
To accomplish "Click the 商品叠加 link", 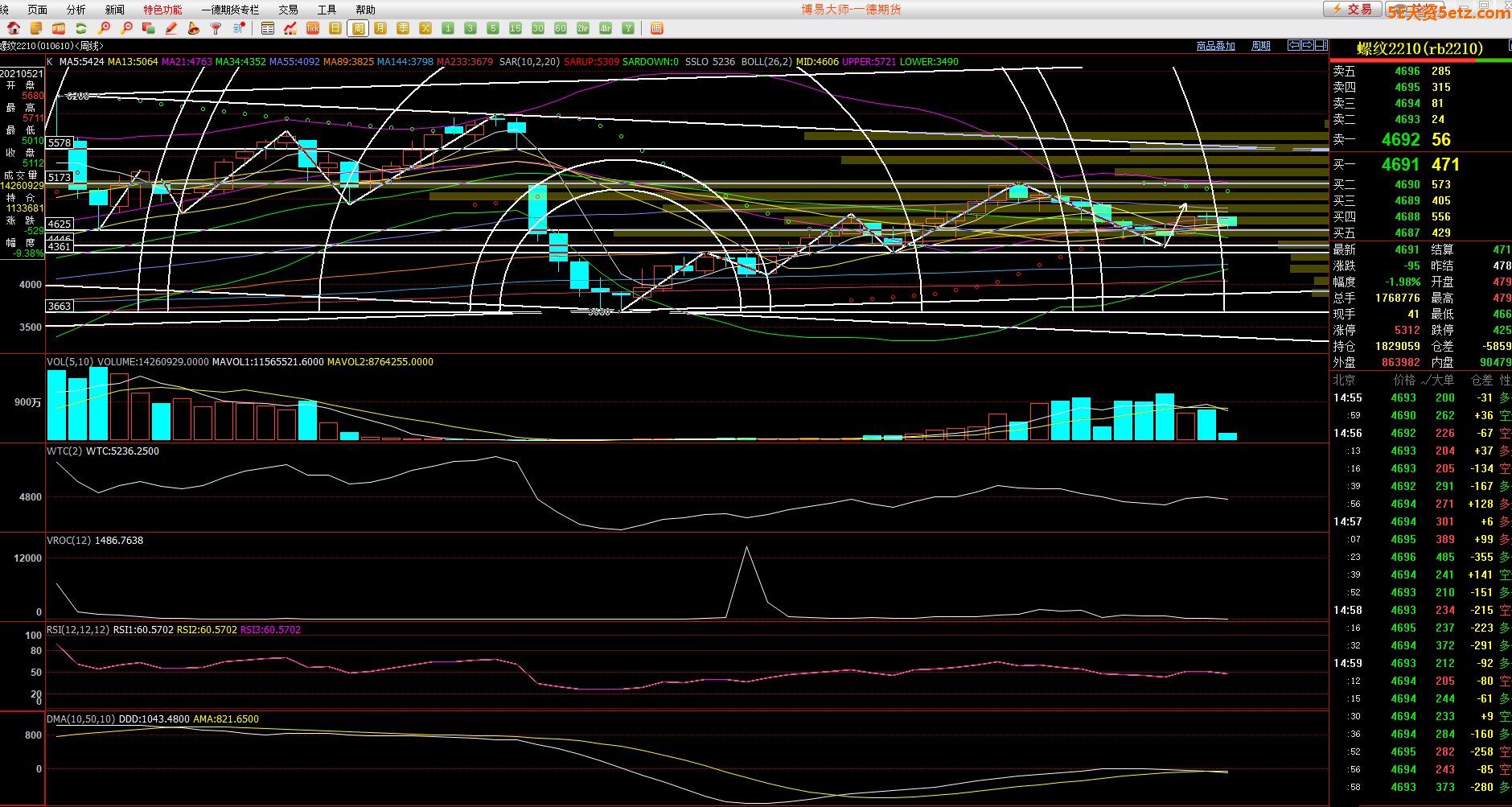I will point(1215,46).
